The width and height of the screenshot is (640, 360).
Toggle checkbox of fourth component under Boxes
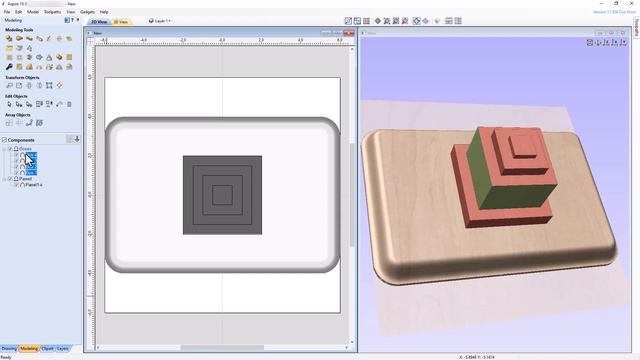17,173
